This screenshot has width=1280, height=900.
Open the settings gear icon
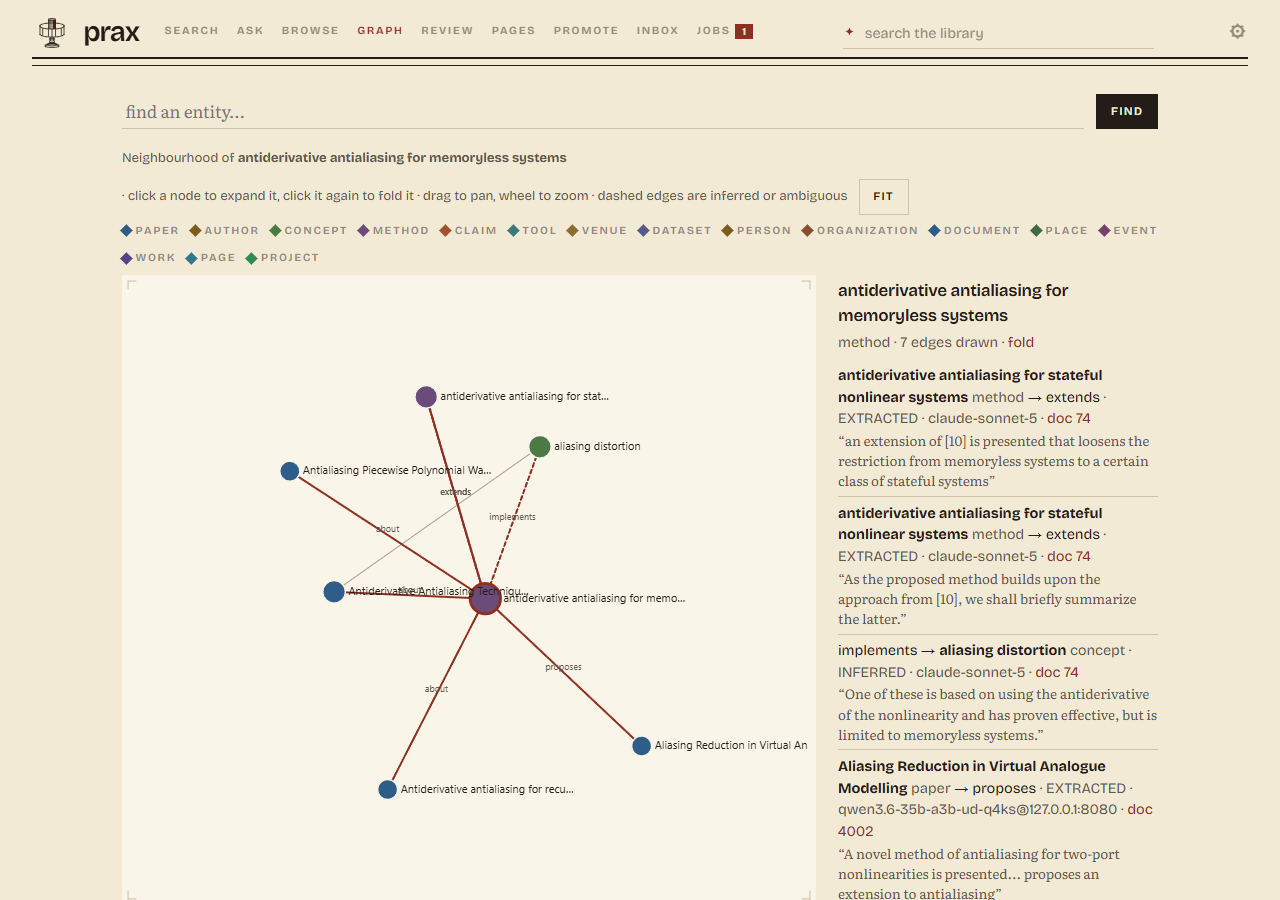1237,31
